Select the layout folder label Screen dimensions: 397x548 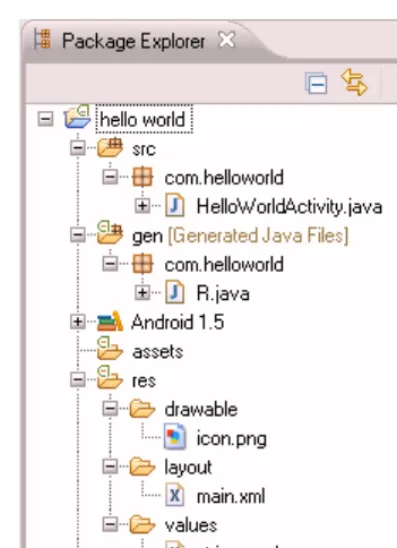[x=188, y=468]
